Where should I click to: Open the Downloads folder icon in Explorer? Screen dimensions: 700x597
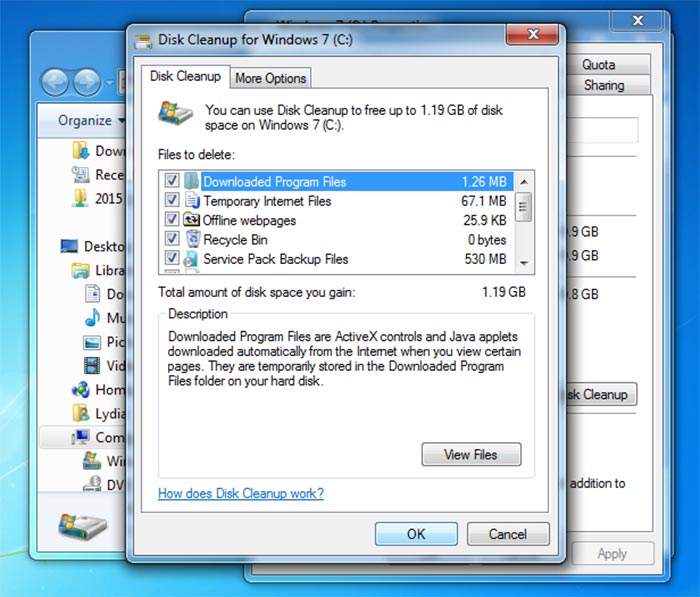click(80, 150)
